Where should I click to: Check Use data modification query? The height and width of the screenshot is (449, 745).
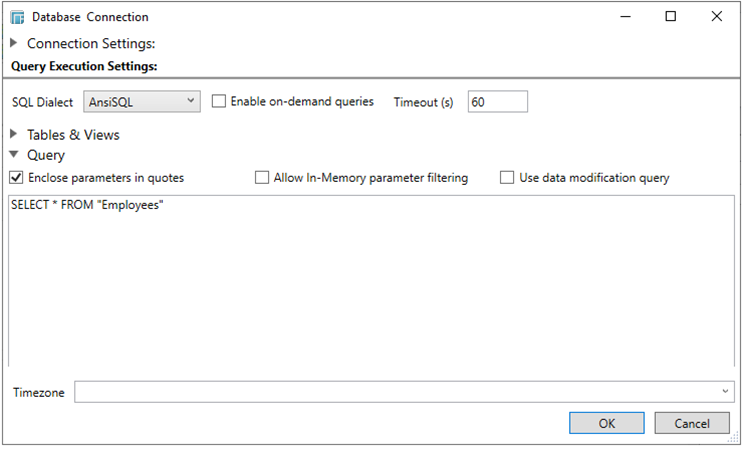click(508, 178)
